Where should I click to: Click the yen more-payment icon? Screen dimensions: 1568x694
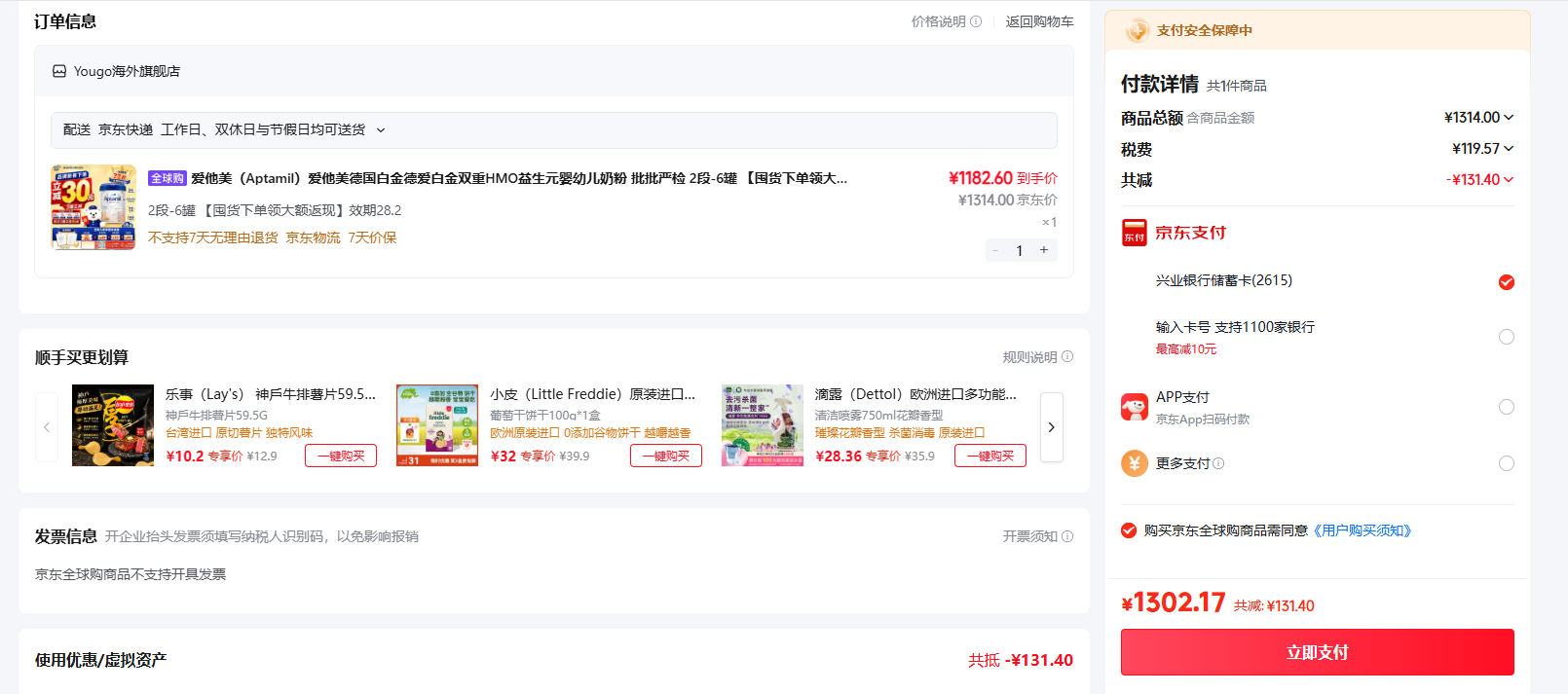click(x=1135, y=463)
